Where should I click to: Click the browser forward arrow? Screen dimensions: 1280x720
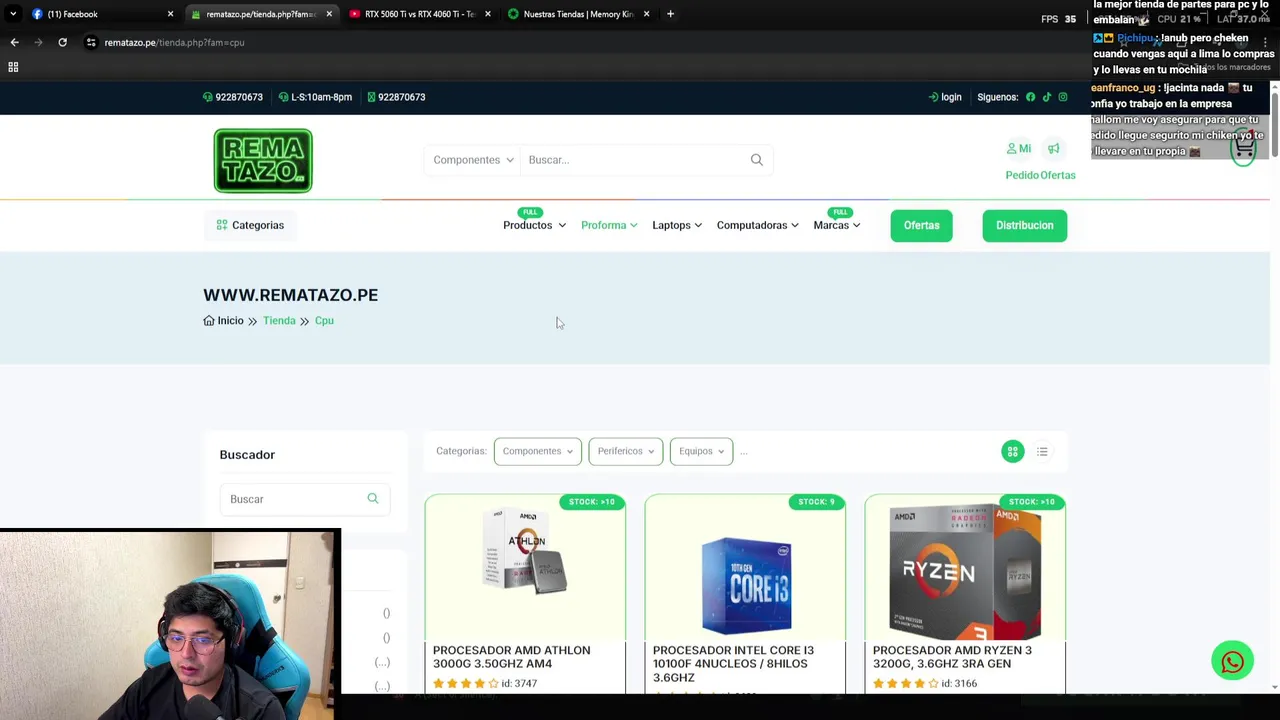coord(38,42)
